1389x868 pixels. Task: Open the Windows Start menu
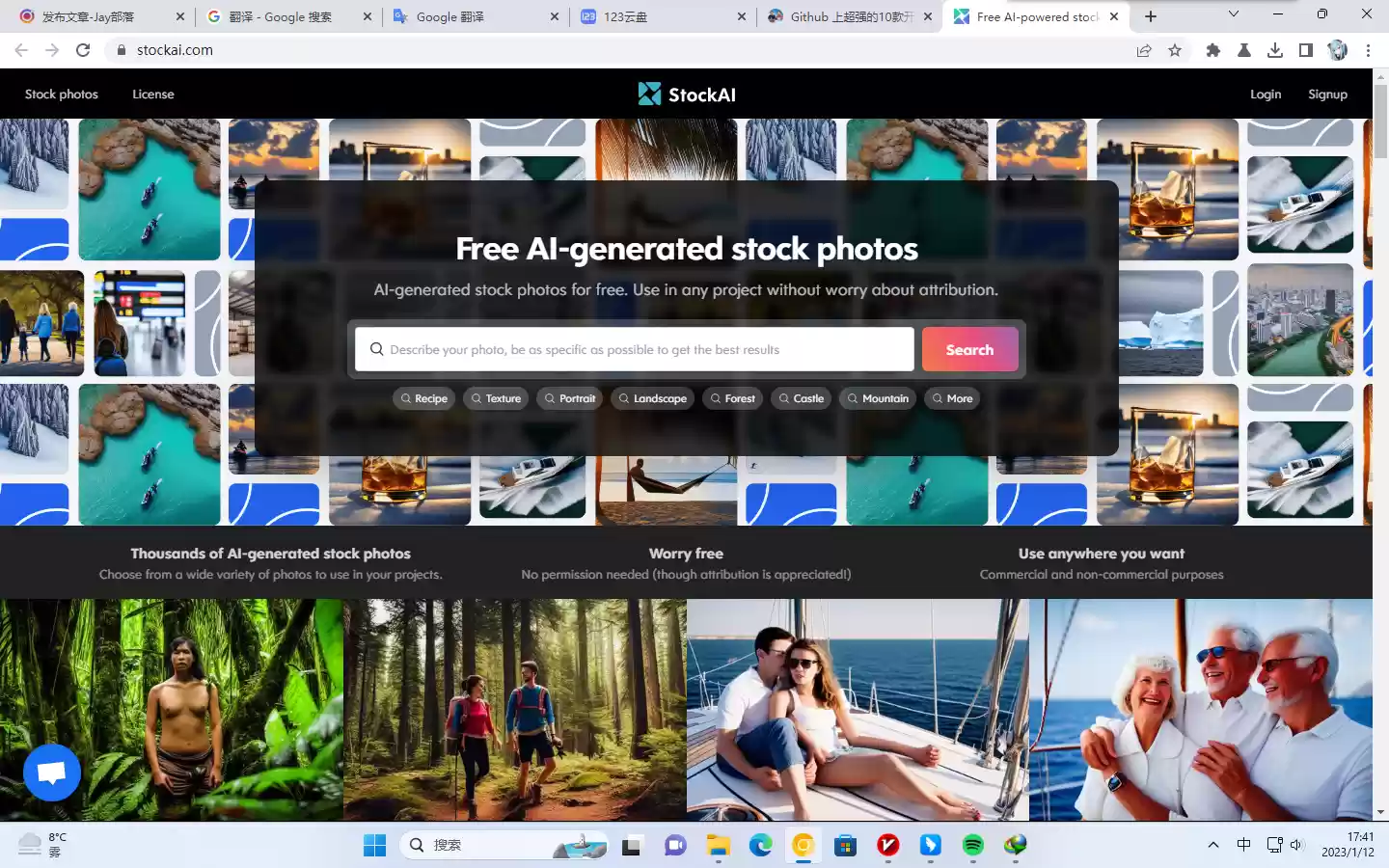tap(374, 846)
